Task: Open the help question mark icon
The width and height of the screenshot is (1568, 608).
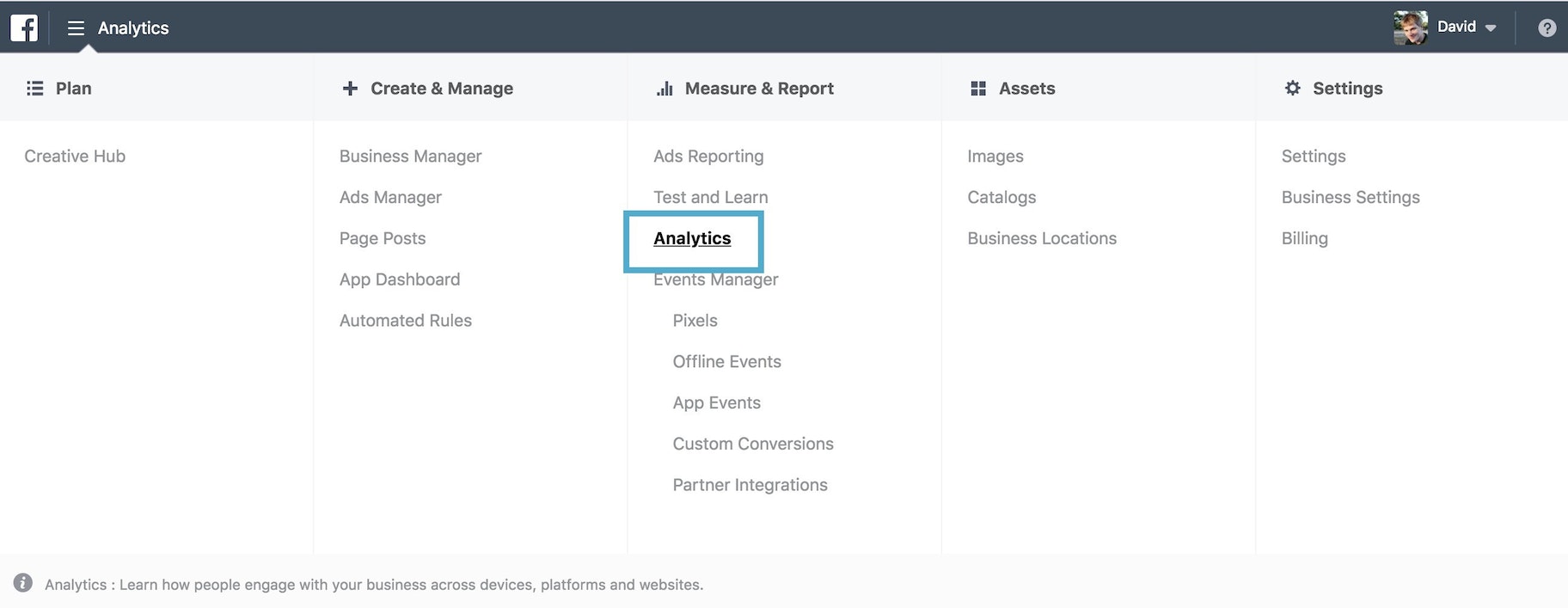Action: pos(1547,28)
